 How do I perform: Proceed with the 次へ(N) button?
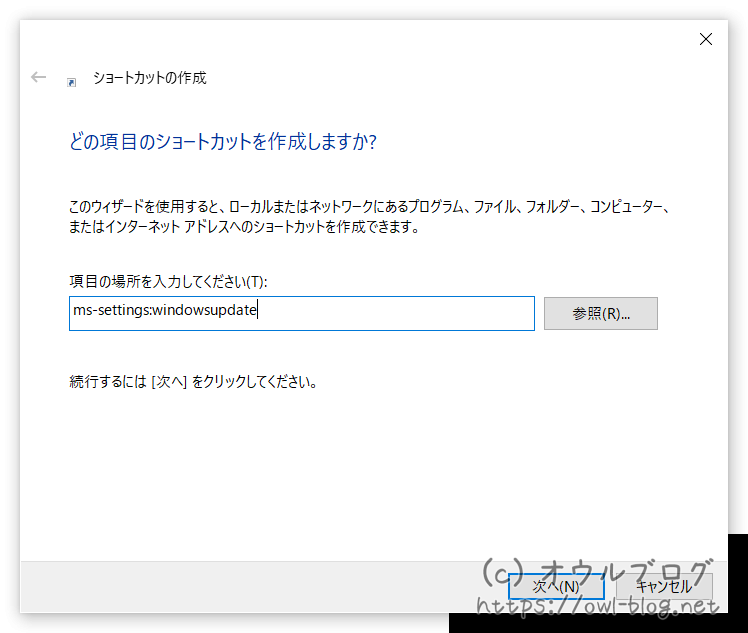tap(555, 586)
